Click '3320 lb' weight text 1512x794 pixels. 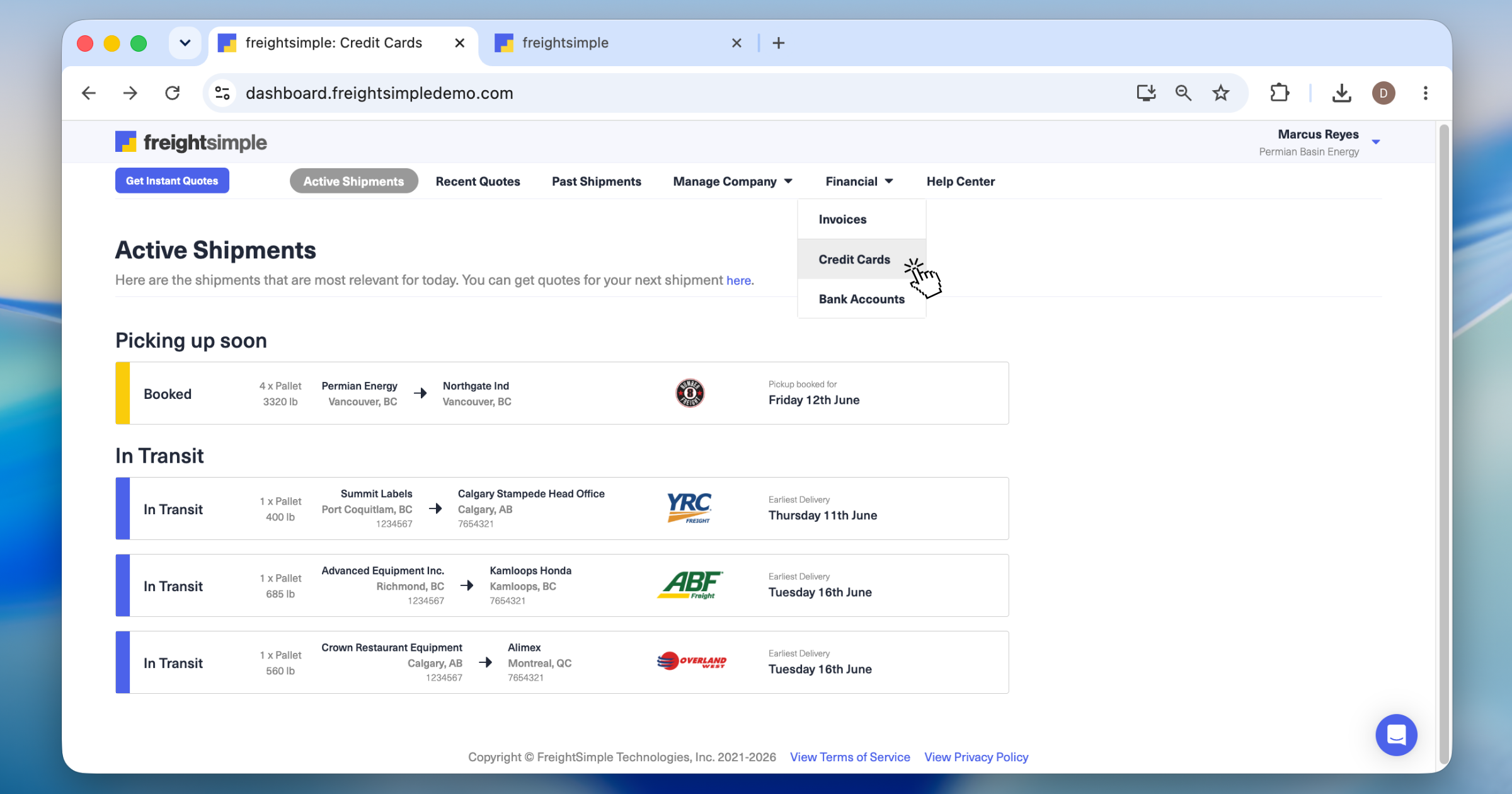point(280,401)
